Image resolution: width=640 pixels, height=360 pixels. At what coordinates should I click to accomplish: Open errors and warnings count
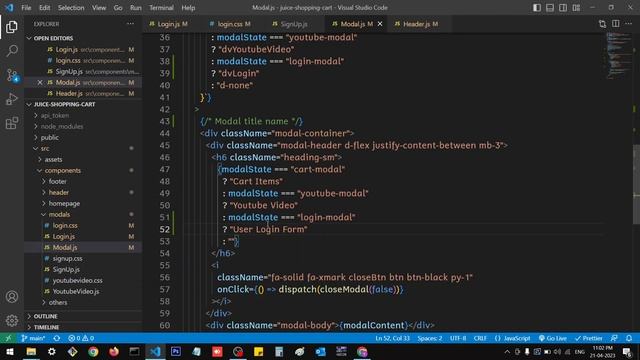(x=81, y=338)
